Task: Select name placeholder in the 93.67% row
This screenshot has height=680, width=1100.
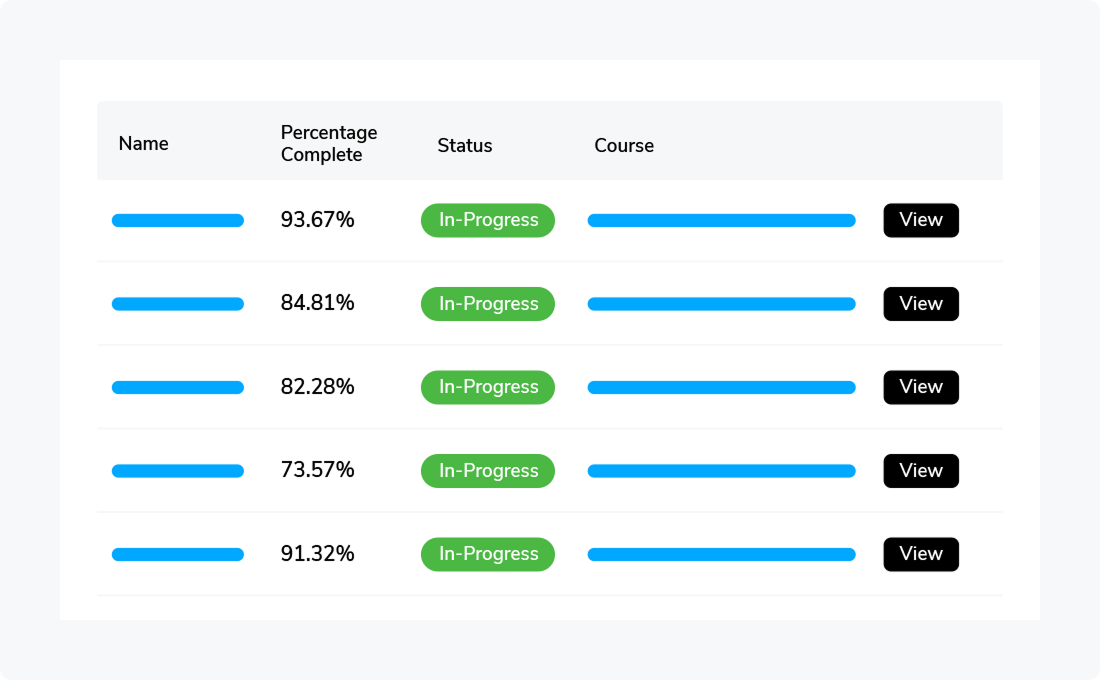Action: [178, 221]
